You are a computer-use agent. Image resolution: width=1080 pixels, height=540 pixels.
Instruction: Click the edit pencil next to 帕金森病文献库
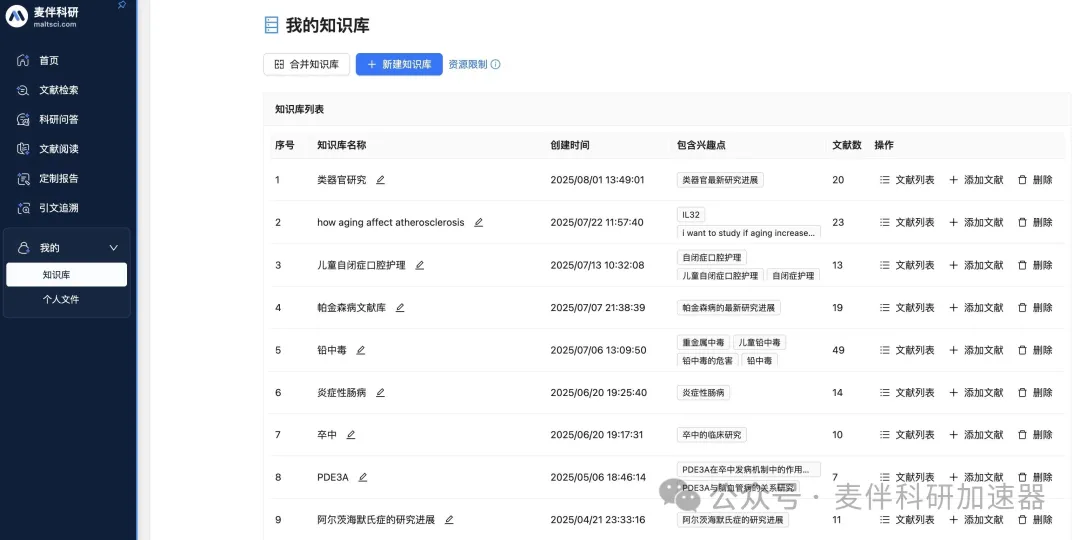tap(400, 308)
